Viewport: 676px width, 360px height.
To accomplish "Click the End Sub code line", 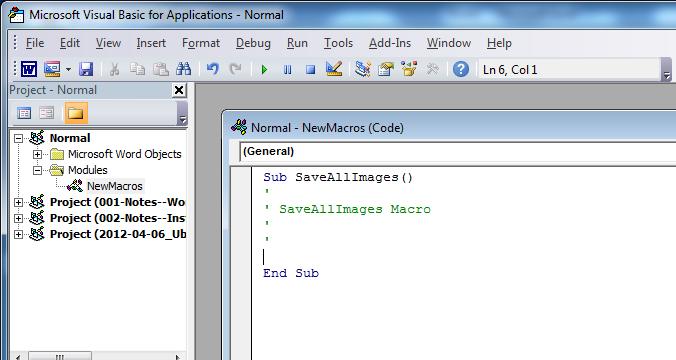I will pyautogui.click(x=291, y=273).
